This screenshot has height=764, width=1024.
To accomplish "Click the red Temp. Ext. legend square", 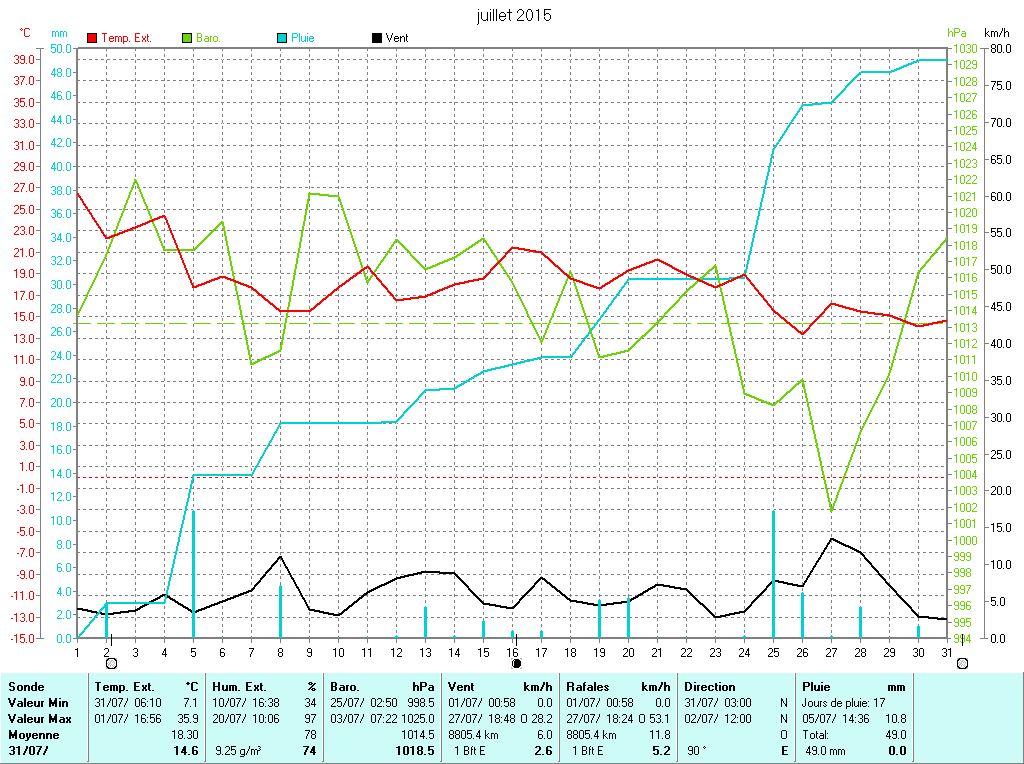I will click(x=93, y=38).
